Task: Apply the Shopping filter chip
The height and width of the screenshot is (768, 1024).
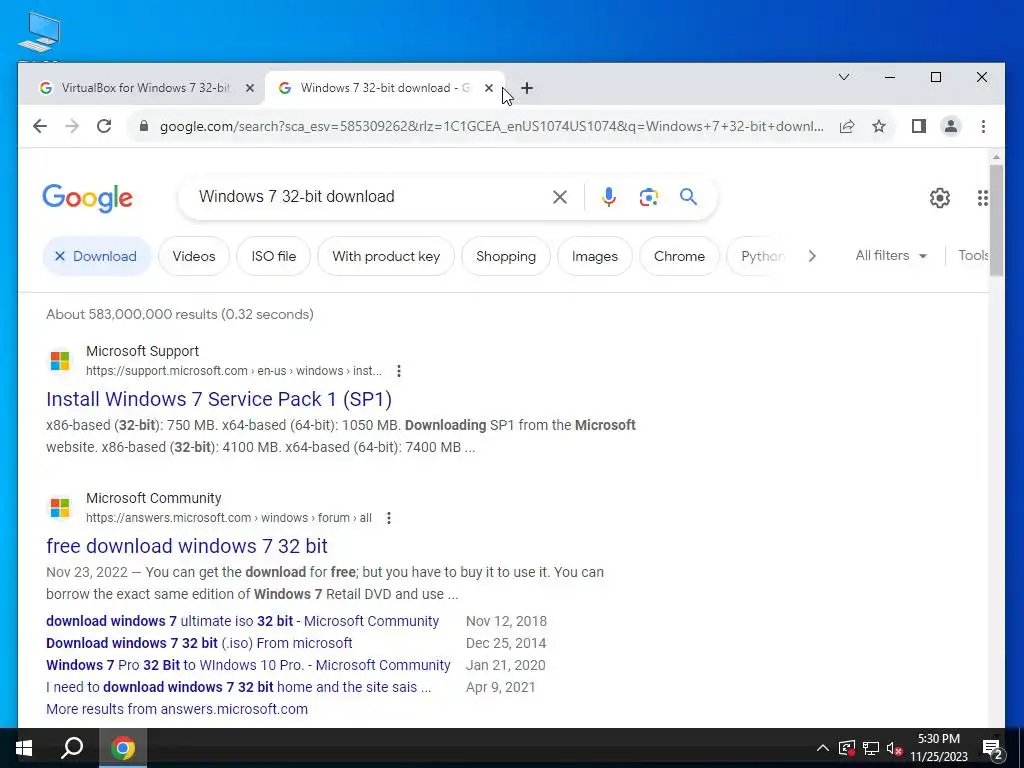Action: 506,256
